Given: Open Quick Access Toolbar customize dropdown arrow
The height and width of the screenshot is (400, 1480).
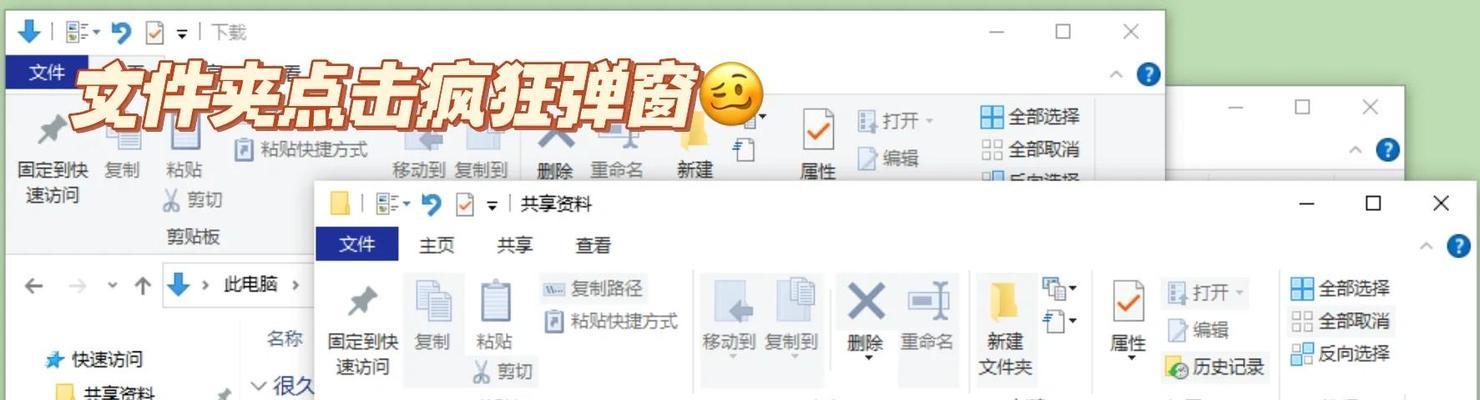Looking at the screenshot, I should [492, 205].
